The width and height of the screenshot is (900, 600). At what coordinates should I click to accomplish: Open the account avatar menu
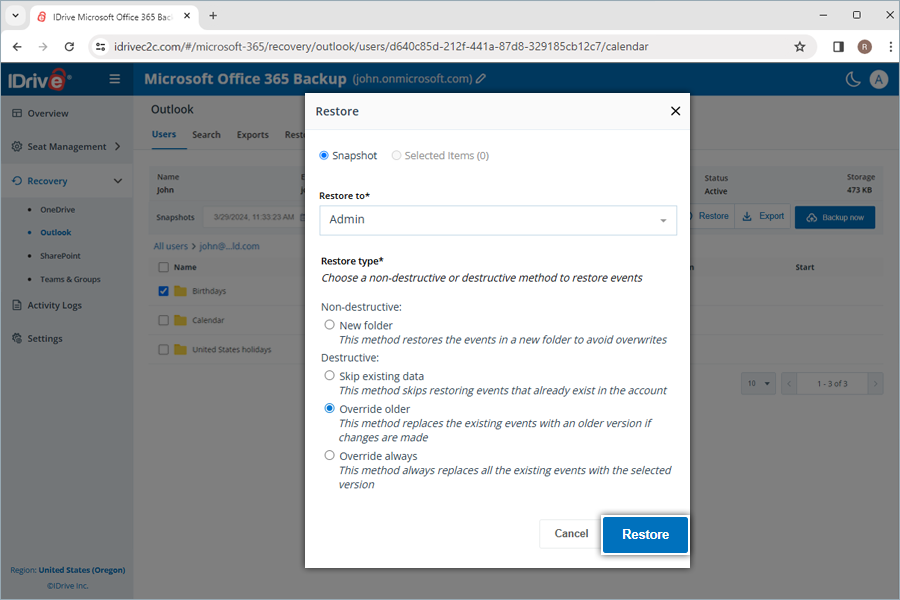click(879, 79)
